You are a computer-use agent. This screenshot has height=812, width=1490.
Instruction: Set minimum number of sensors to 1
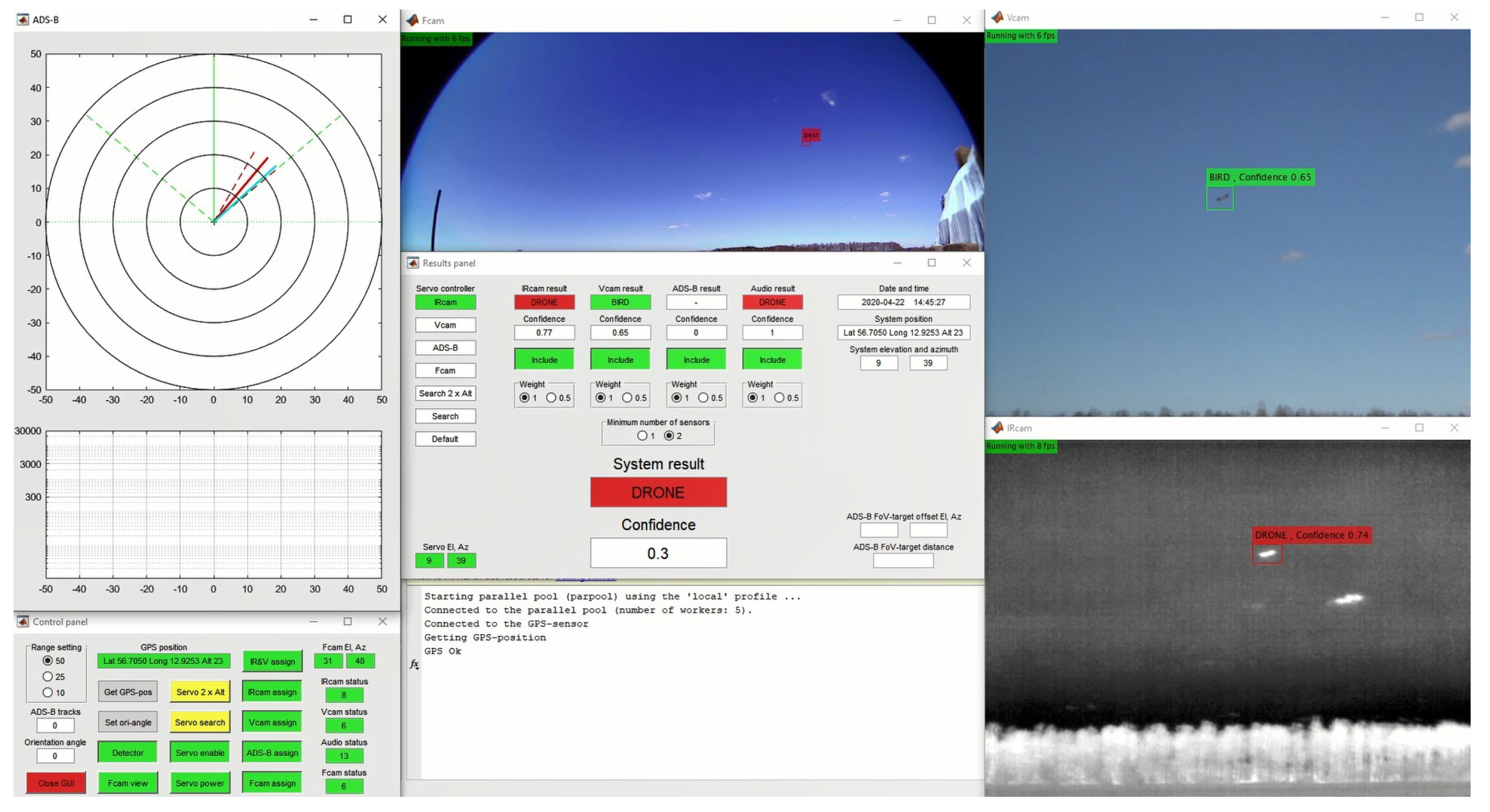642,436
